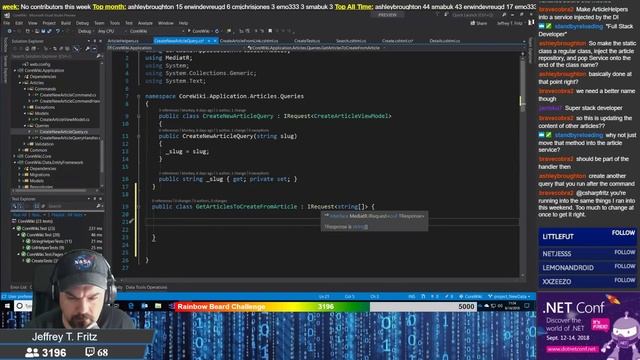This screenshot has width=640, height=360.
Task: Select CreateNewArticleQueryHandler file in Solution Explorer
Action: coord(69,138)
